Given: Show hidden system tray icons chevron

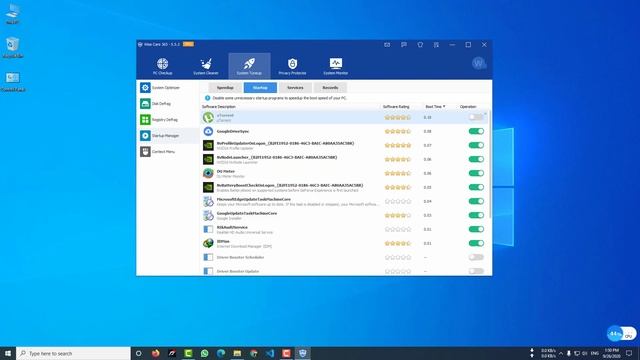Looking at the screenshot, I should 561,353.
